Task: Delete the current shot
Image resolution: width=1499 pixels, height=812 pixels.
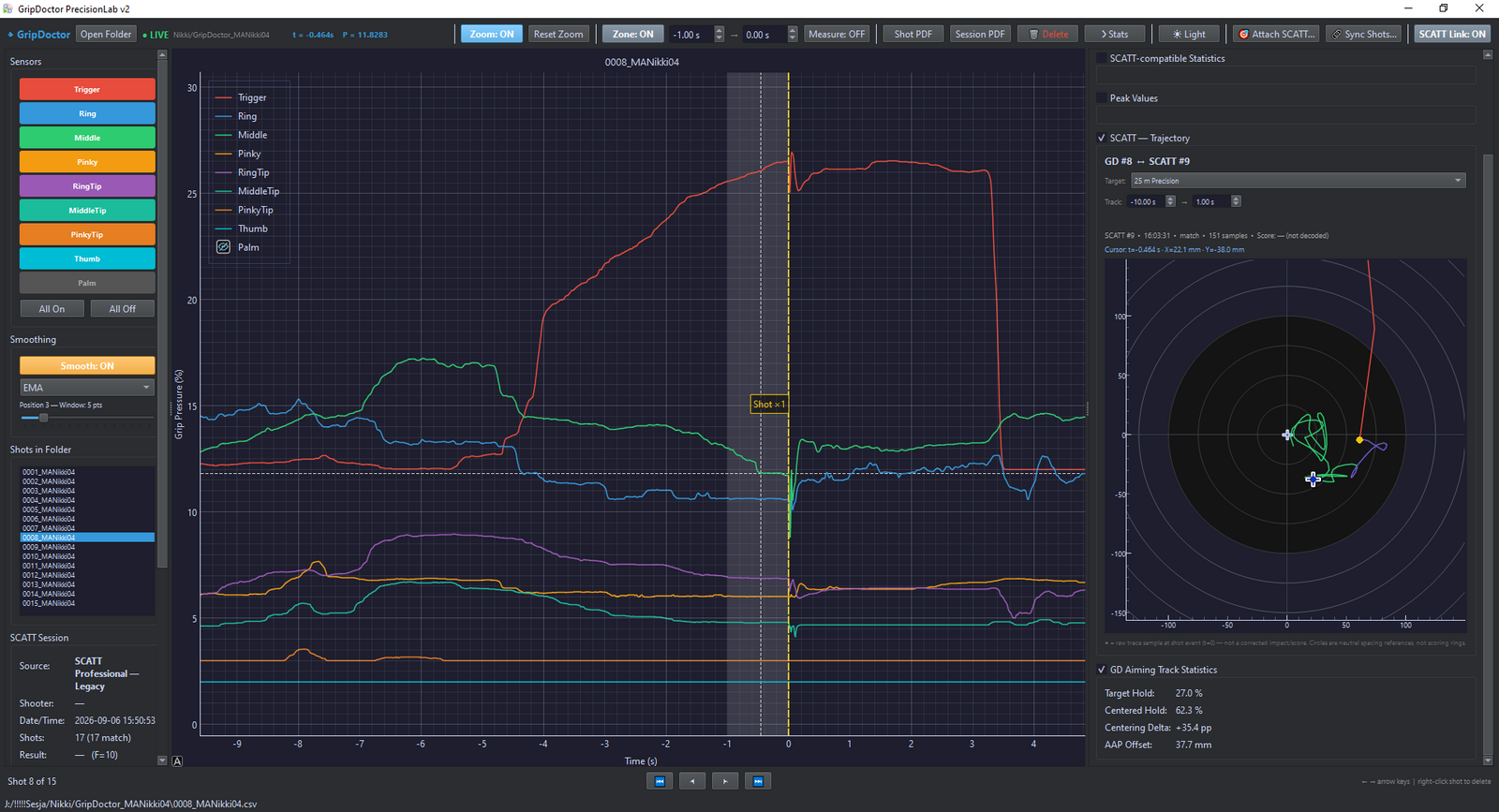Action: 1047,35
